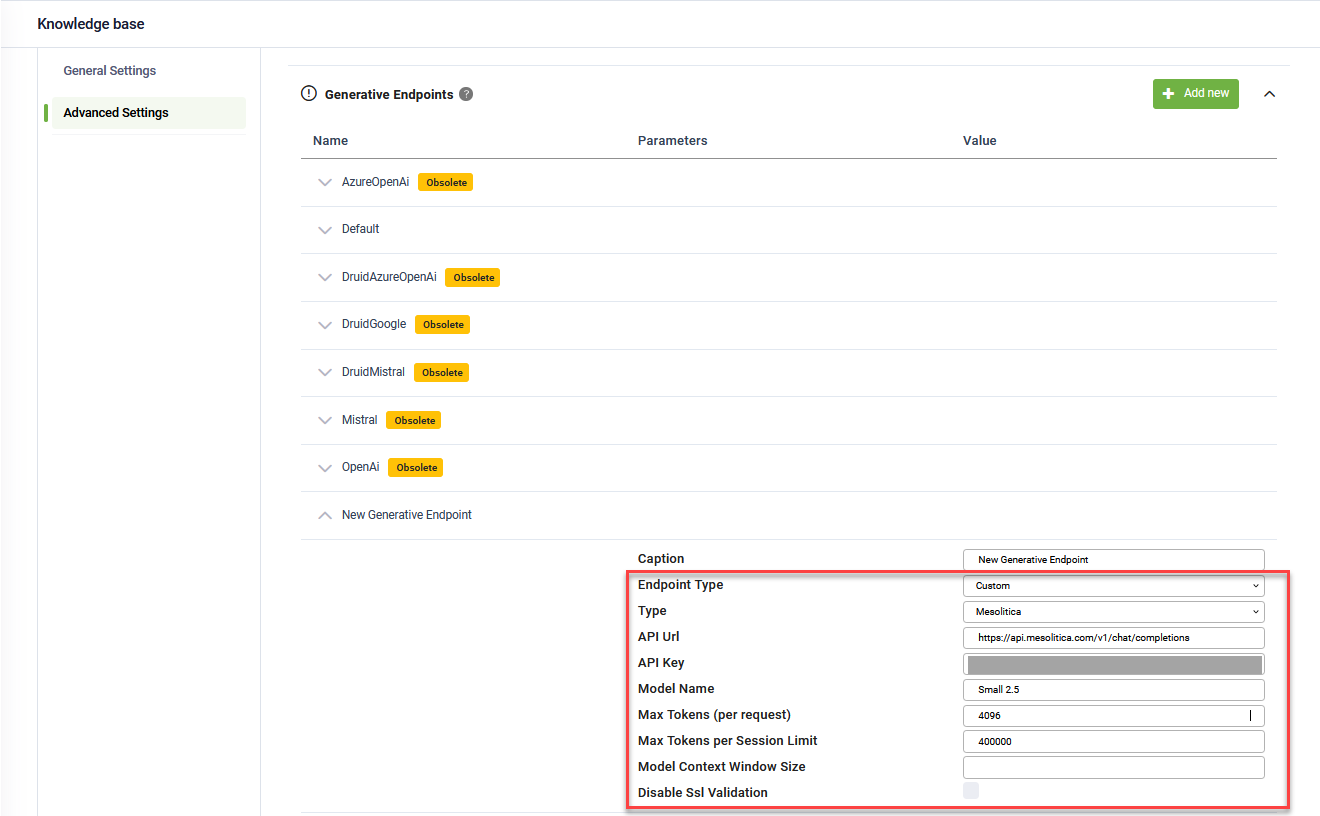Collapse the Generative Endpoints section chevron
Viewport: 1320px width, 816px height.
tap(1269, 94)
